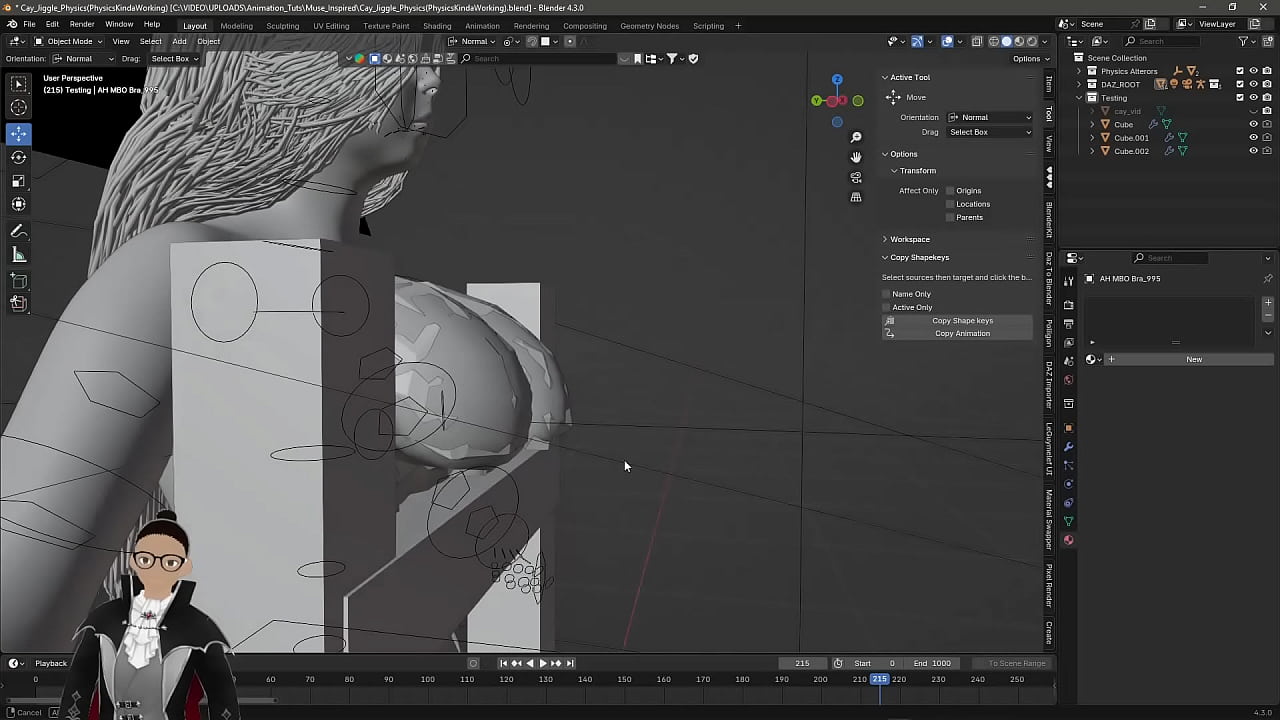Click the viewport zoom magnifier icon
Screen dimensions: 1280x720
point(856,137)
